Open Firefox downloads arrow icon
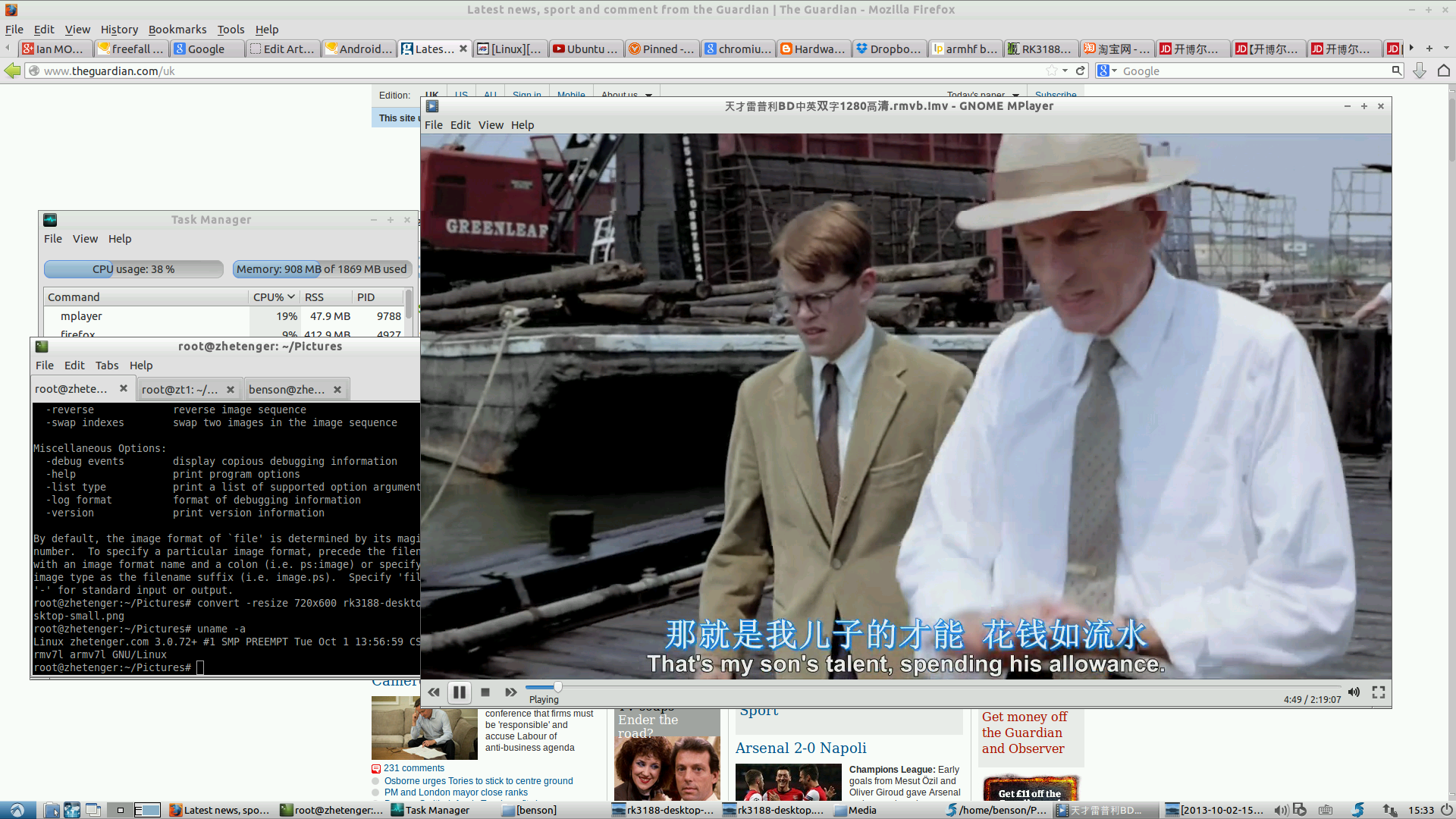The height and width of the screenshot is (819, 1456). coord(1420,71)
